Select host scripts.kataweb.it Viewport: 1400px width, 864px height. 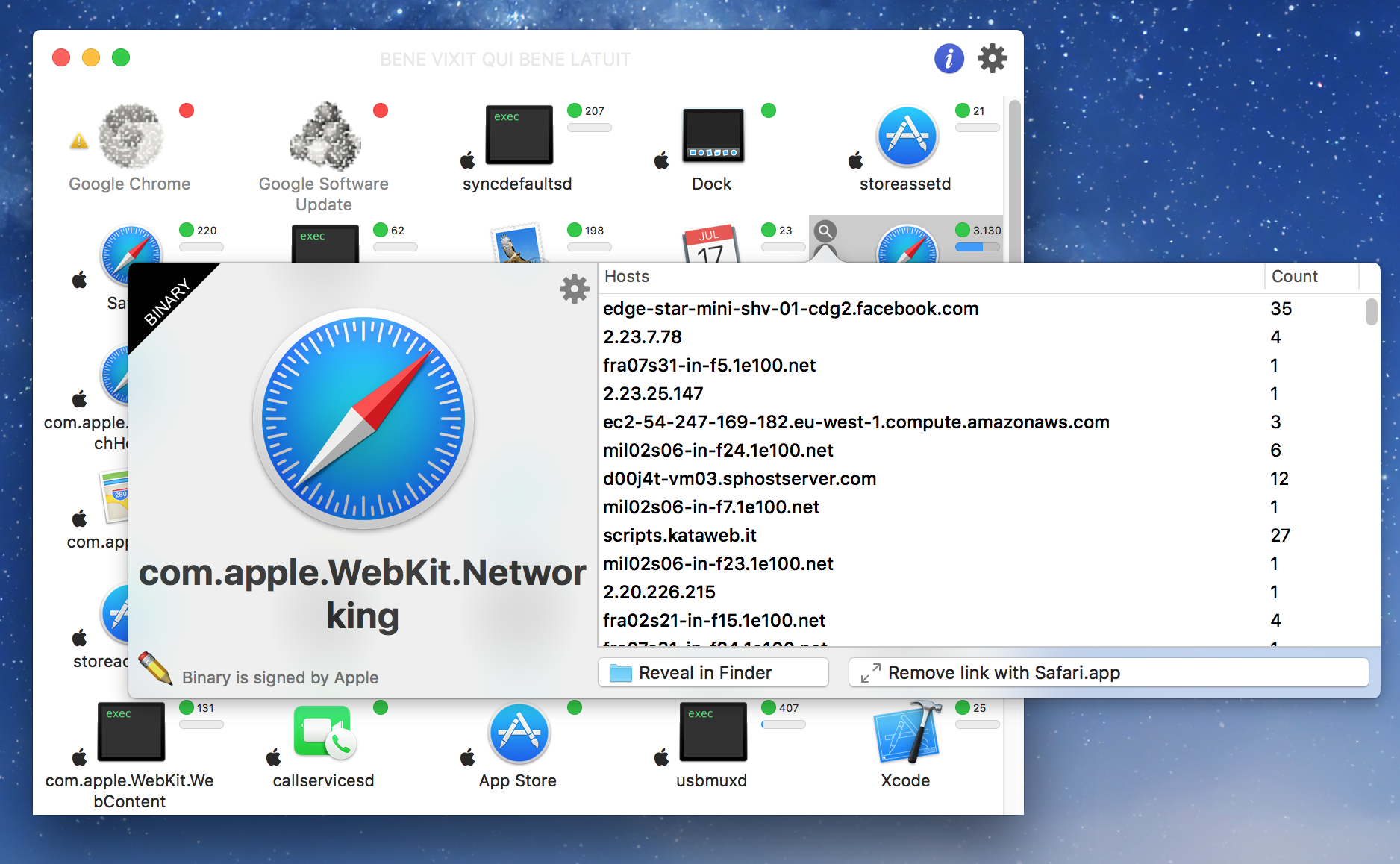coord(982,536)
